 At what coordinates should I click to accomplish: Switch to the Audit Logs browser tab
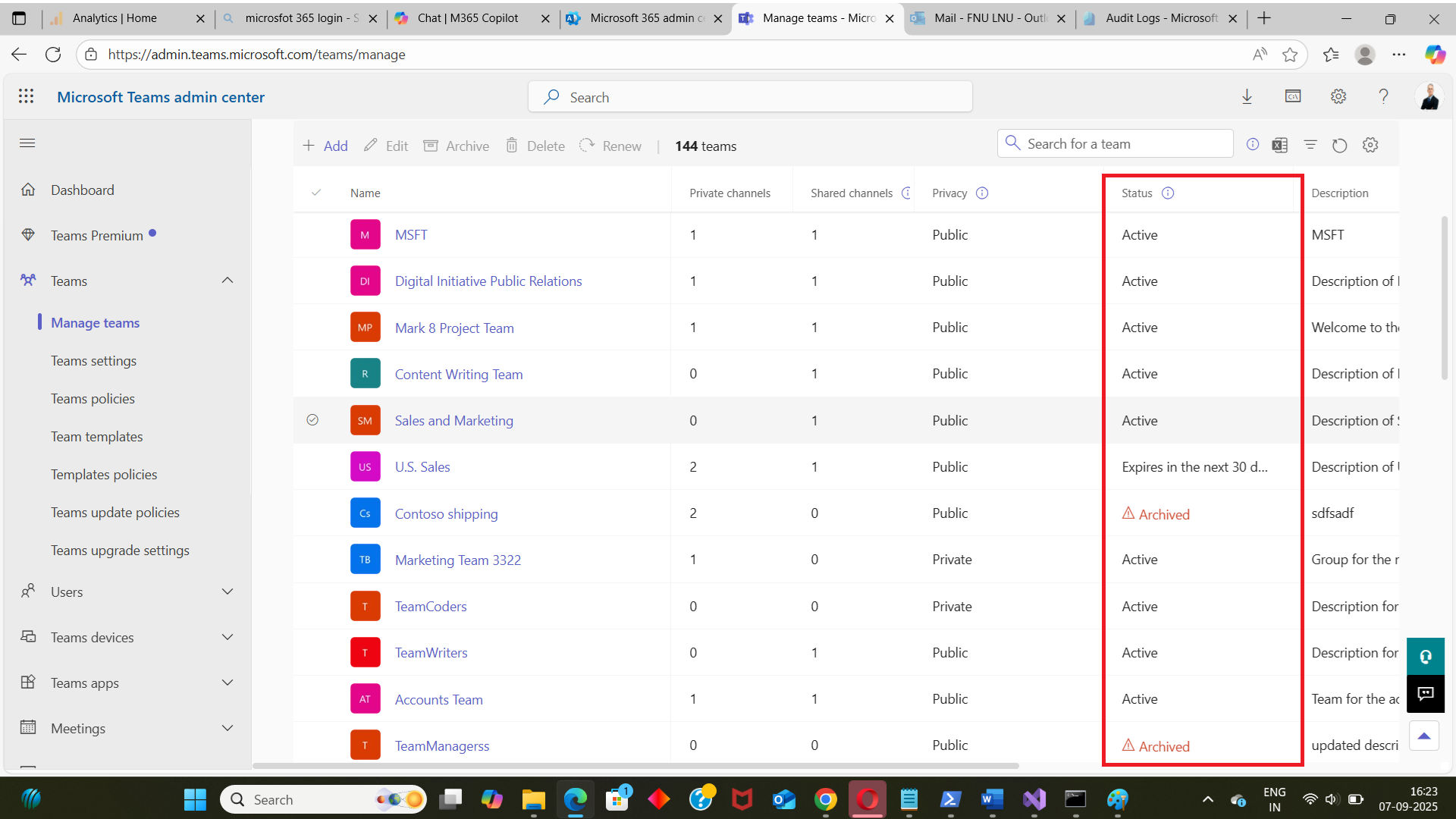click(1160, 18)
